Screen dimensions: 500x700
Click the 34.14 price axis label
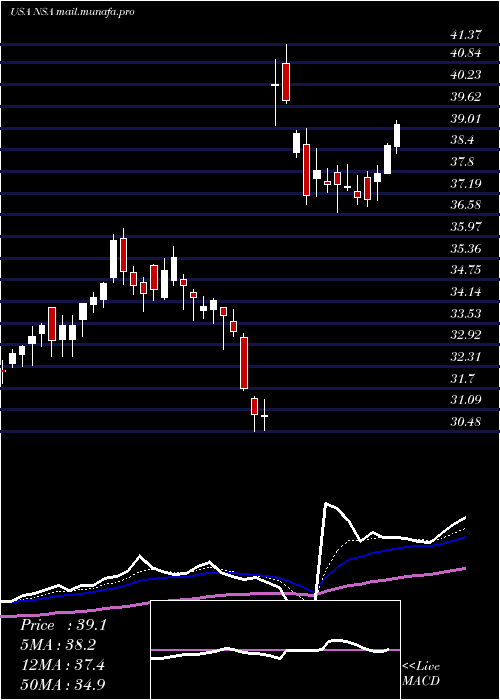466,292
